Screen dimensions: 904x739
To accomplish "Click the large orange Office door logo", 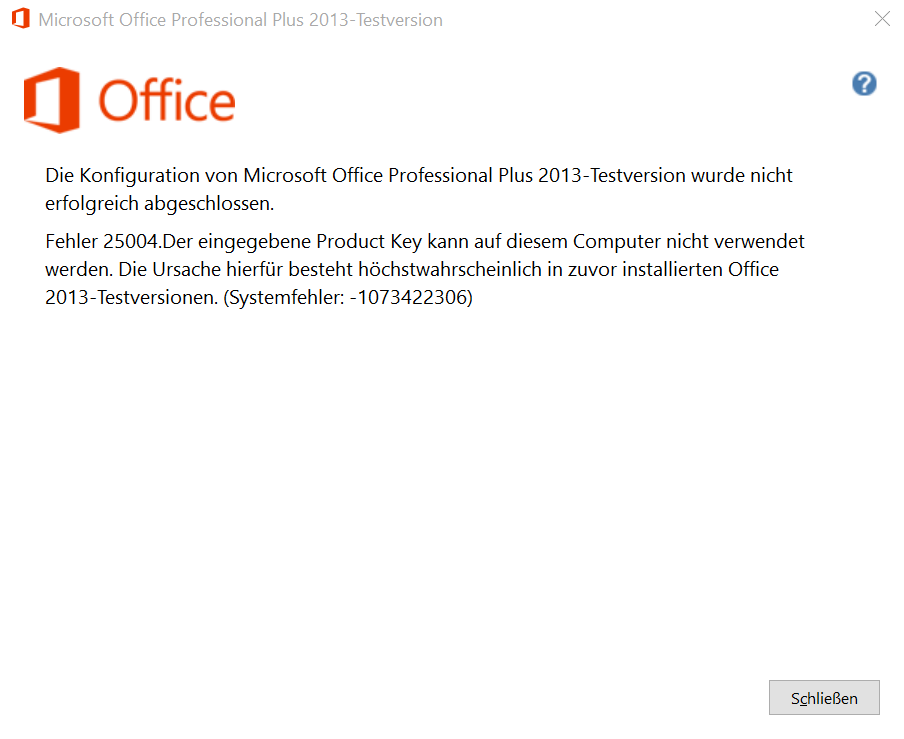I will coord(52,100).
